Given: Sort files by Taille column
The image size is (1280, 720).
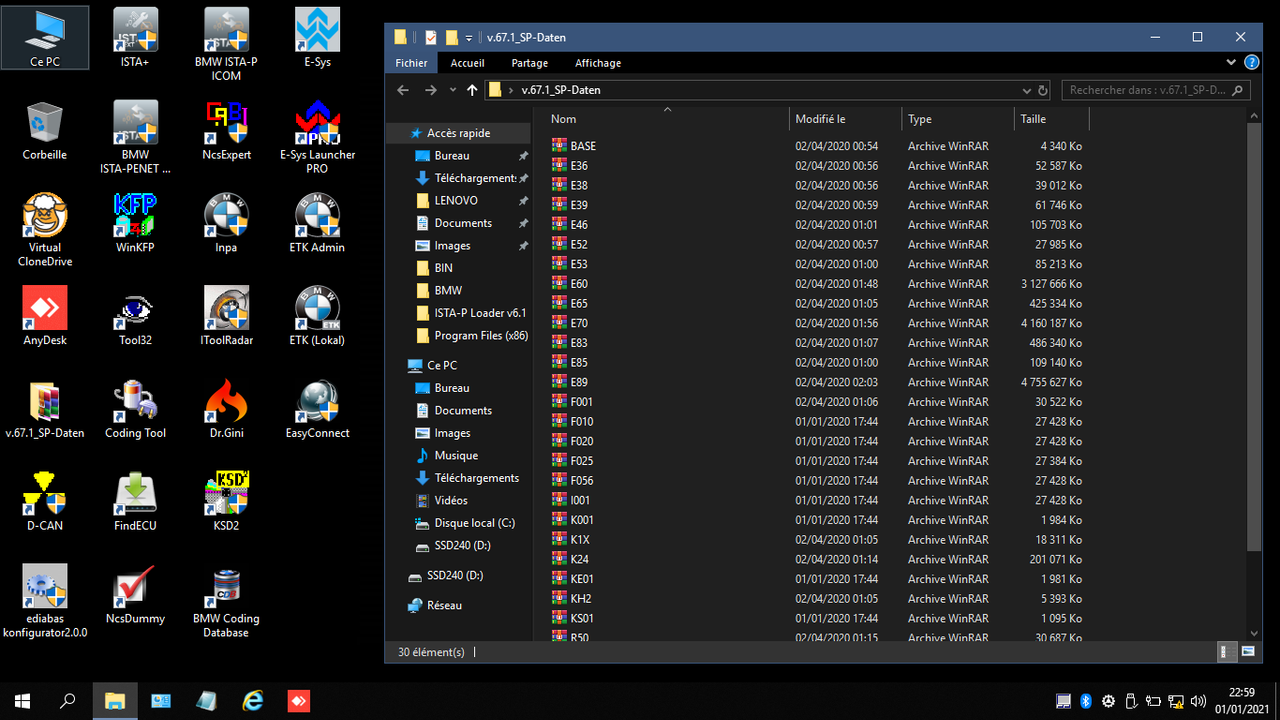Looking at the screenshot, I should pyautogui.click(x=1052, y=119).
